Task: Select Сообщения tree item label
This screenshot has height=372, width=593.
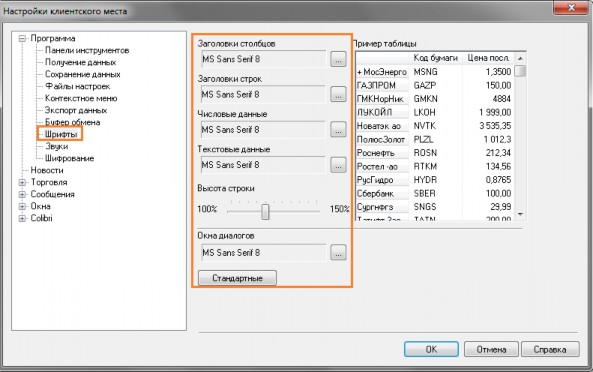Action: 53,195
